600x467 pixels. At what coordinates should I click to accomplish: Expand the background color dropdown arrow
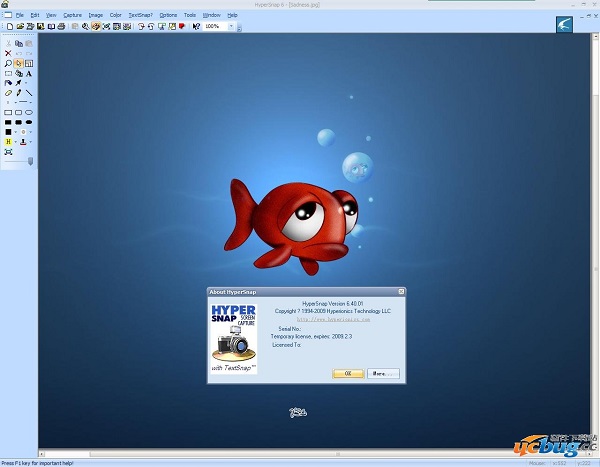pyautogui.click(x=31, y=132)
